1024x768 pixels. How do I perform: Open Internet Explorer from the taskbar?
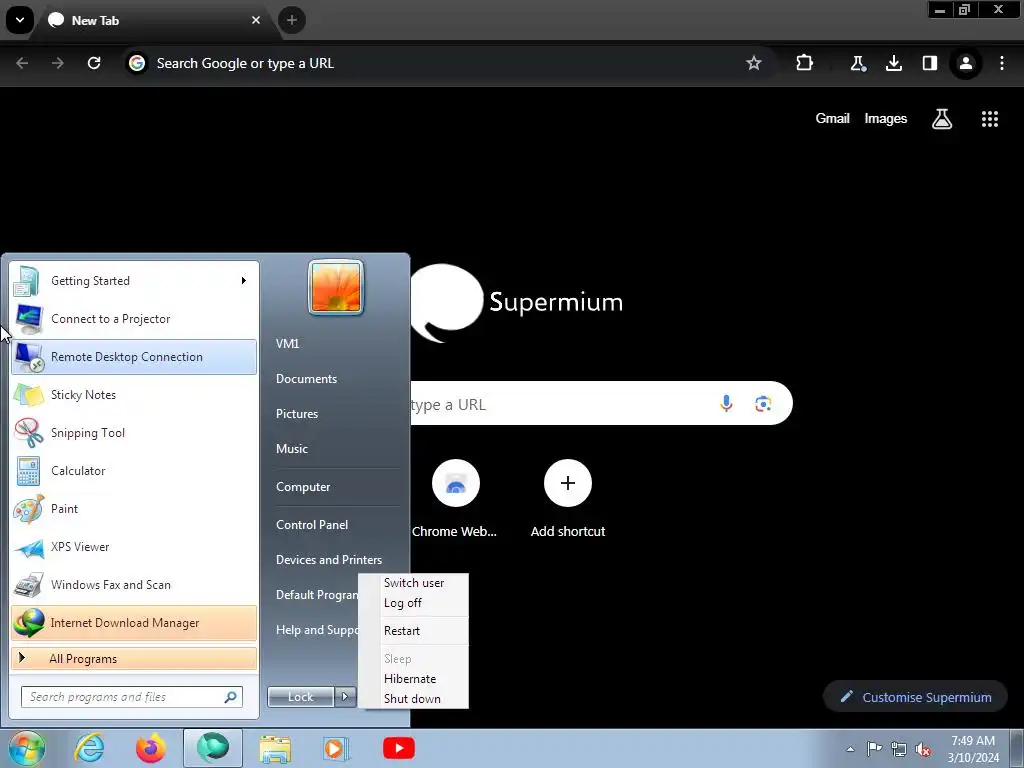coord(89,748)
